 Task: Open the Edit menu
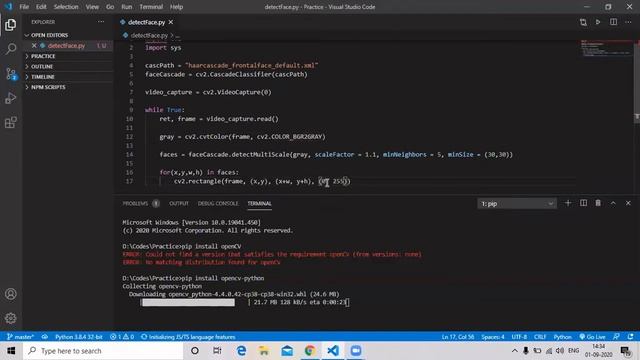click(41, 7)
